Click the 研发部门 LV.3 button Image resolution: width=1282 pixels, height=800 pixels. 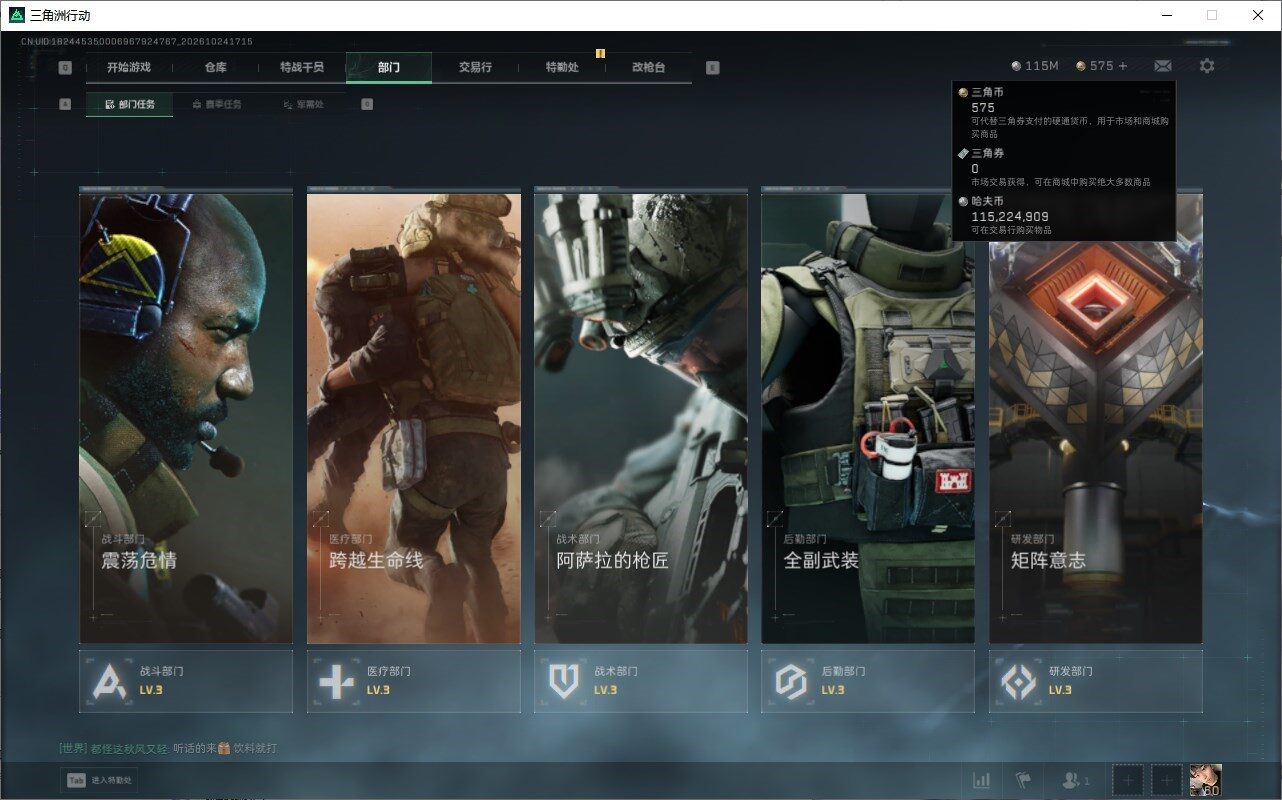tap(1096, 682)
